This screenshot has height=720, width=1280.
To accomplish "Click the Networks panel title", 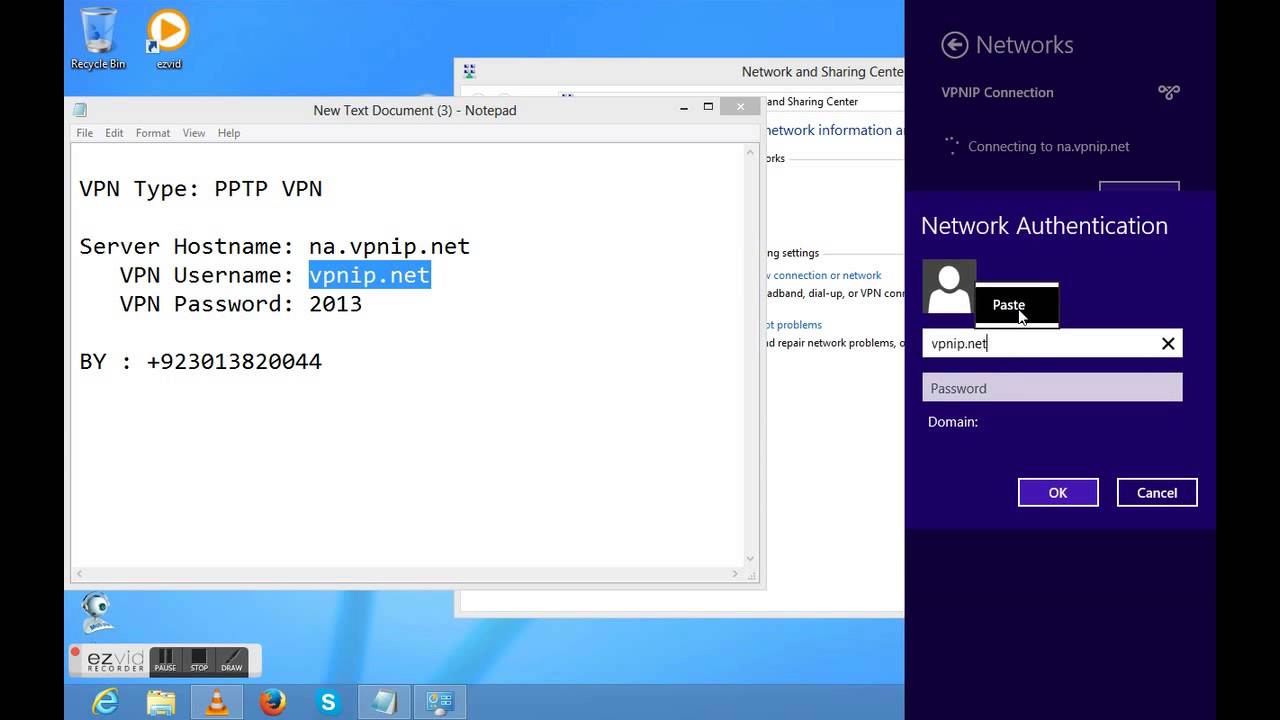I will [1024, 45].
